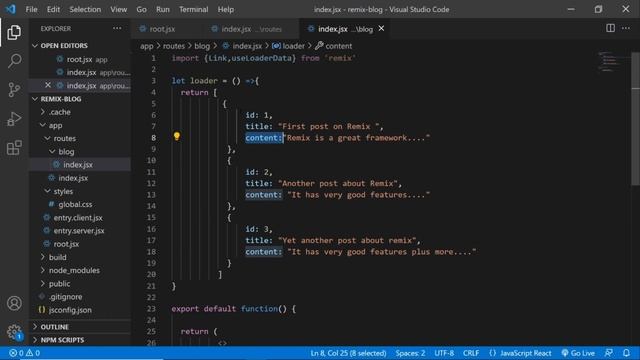The image size is (640, 360).
Task: Expand the NPM Scripts section
Action: (80, 340)
